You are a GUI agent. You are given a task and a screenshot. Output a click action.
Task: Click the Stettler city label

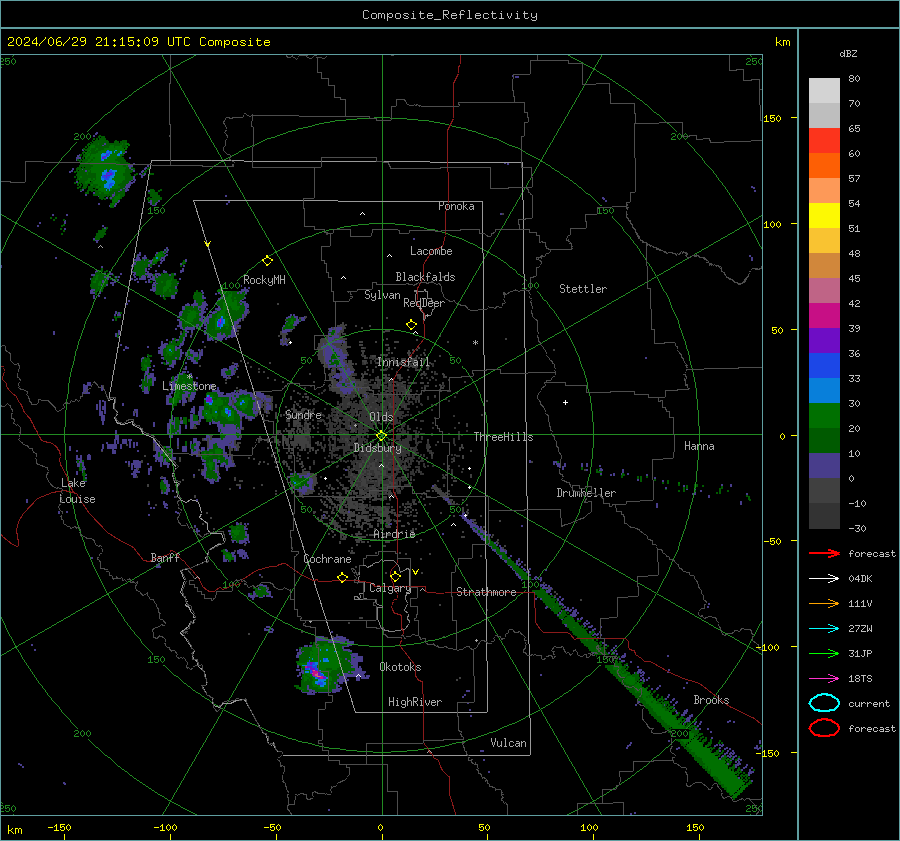point(583,289)
